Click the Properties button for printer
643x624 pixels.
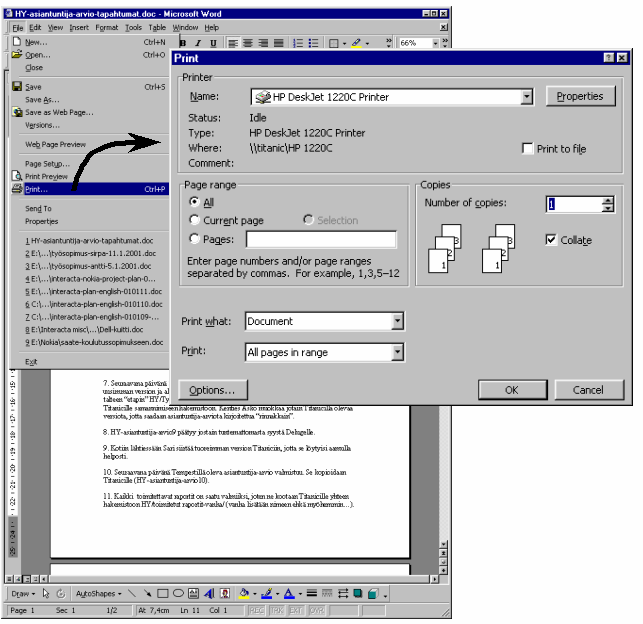click(x=580, y=96)
